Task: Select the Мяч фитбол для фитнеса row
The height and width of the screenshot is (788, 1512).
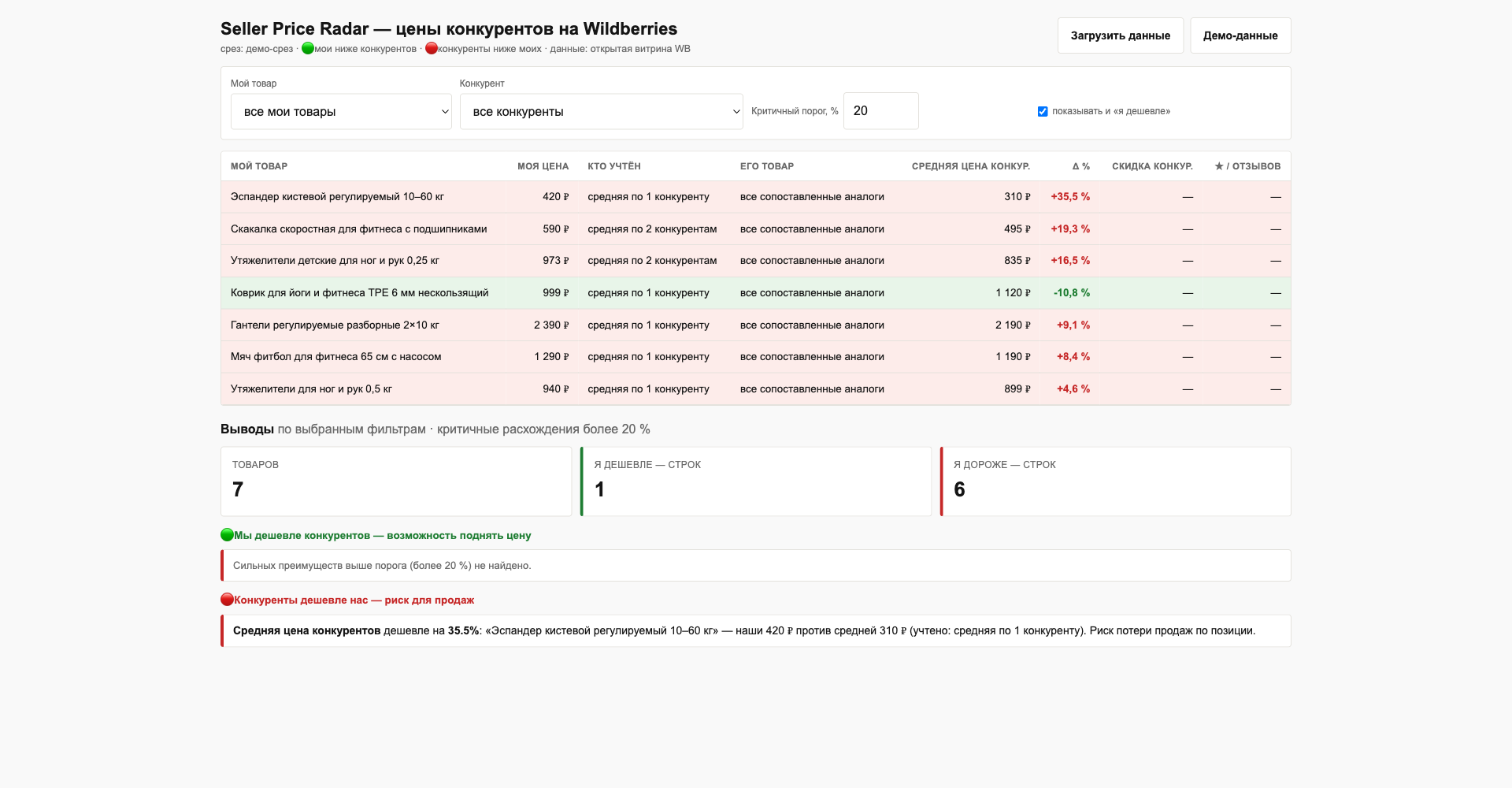Action: [x=756, y=357]
